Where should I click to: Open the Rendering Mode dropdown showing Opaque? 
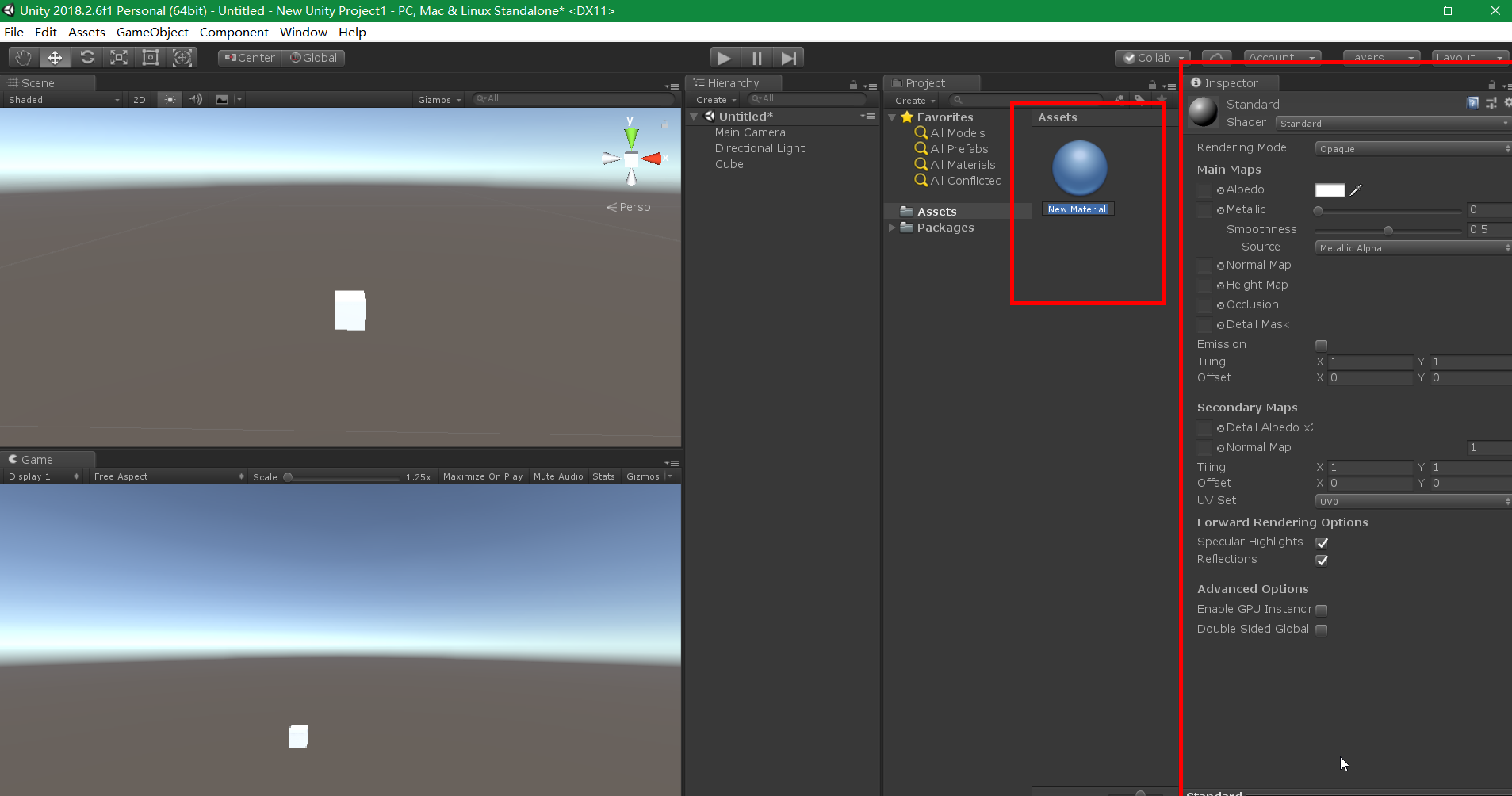click(1411, 148)
